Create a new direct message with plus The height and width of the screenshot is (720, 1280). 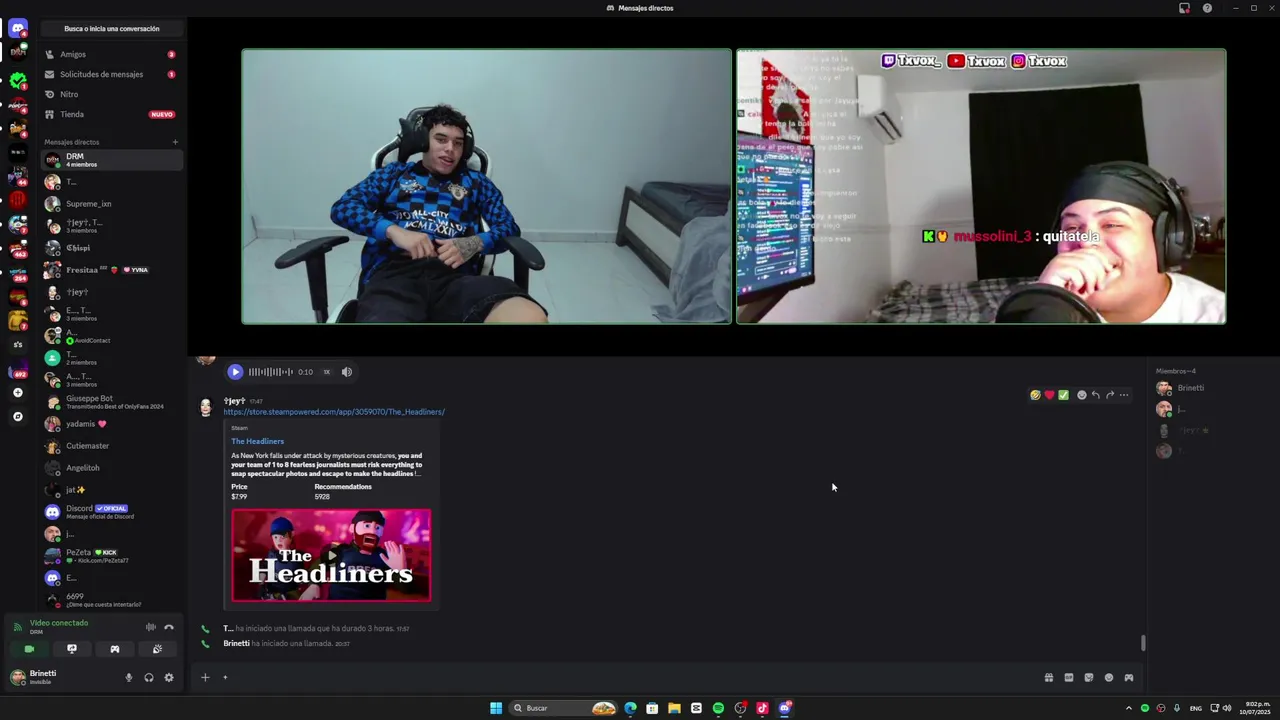[175, 142]
